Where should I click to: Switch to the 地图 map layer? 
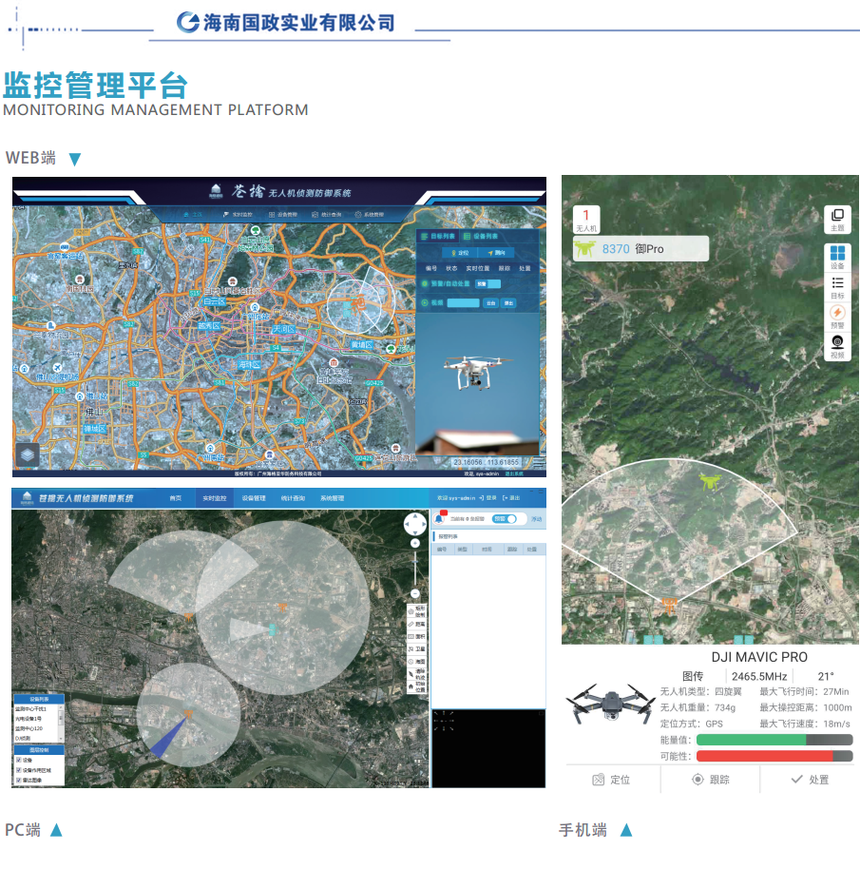pyautogui.click(x=417, y=661)
